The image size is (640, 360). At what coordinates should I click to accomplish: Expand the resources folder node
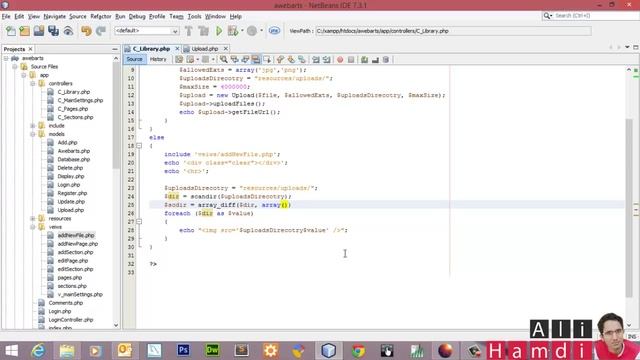point(33,218)
